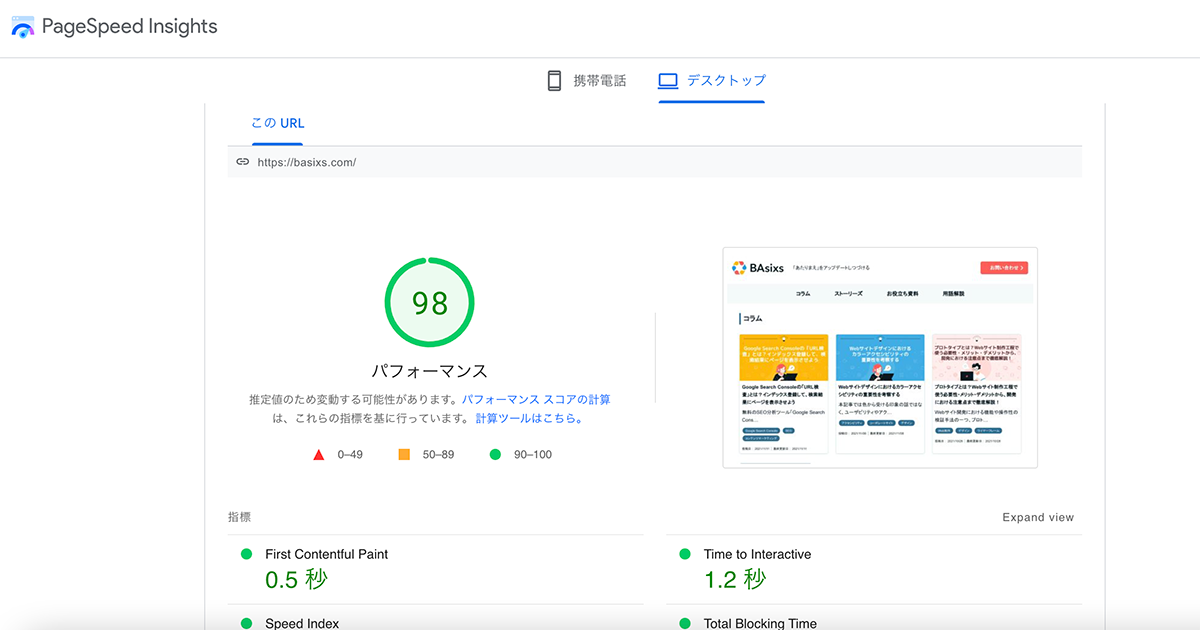Click the orange square 50–89 legend icon

[404, 455]
